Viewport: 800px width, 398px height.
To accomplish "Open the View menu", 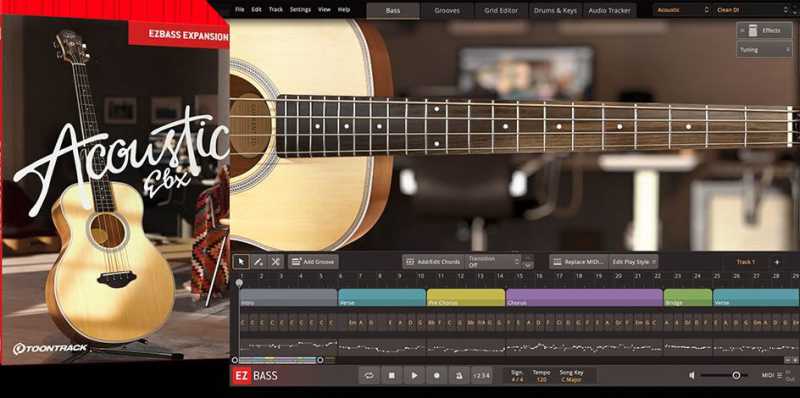I will pos(324,9).
